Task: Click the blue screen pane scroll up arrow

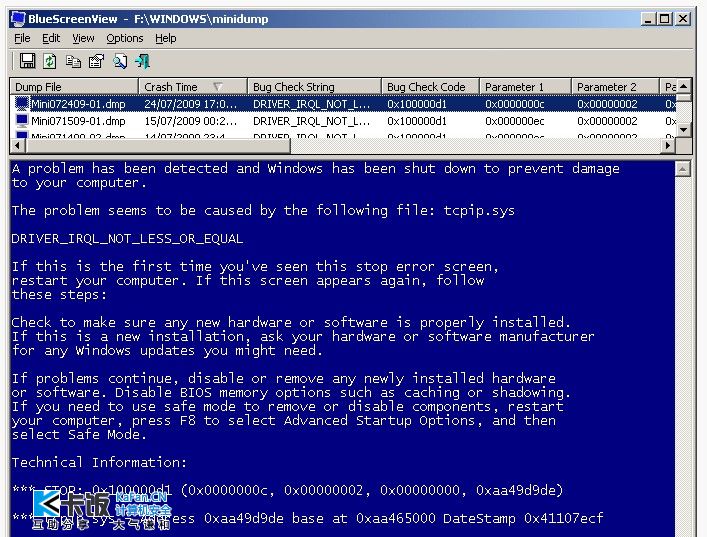Action: 683,169
